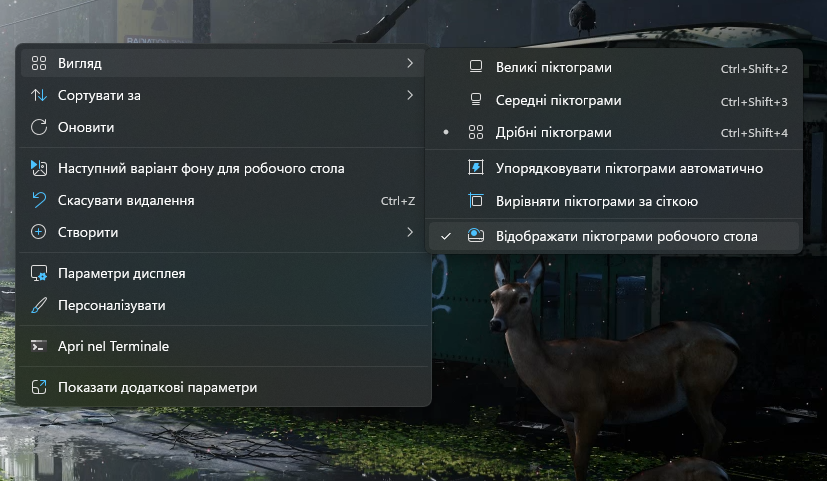Click Наступний варіант фону для робочого стола

201,169
